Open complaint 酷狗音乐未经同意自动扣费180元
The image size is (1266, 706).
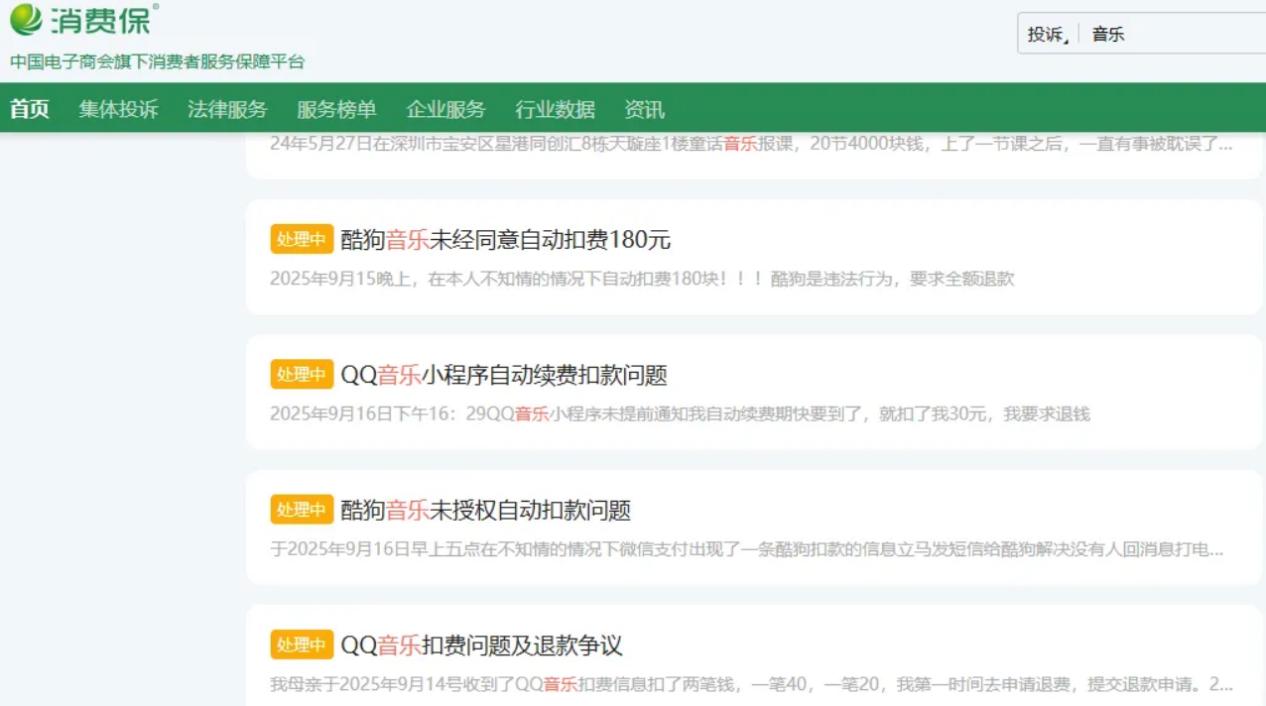tap(506, 240)
